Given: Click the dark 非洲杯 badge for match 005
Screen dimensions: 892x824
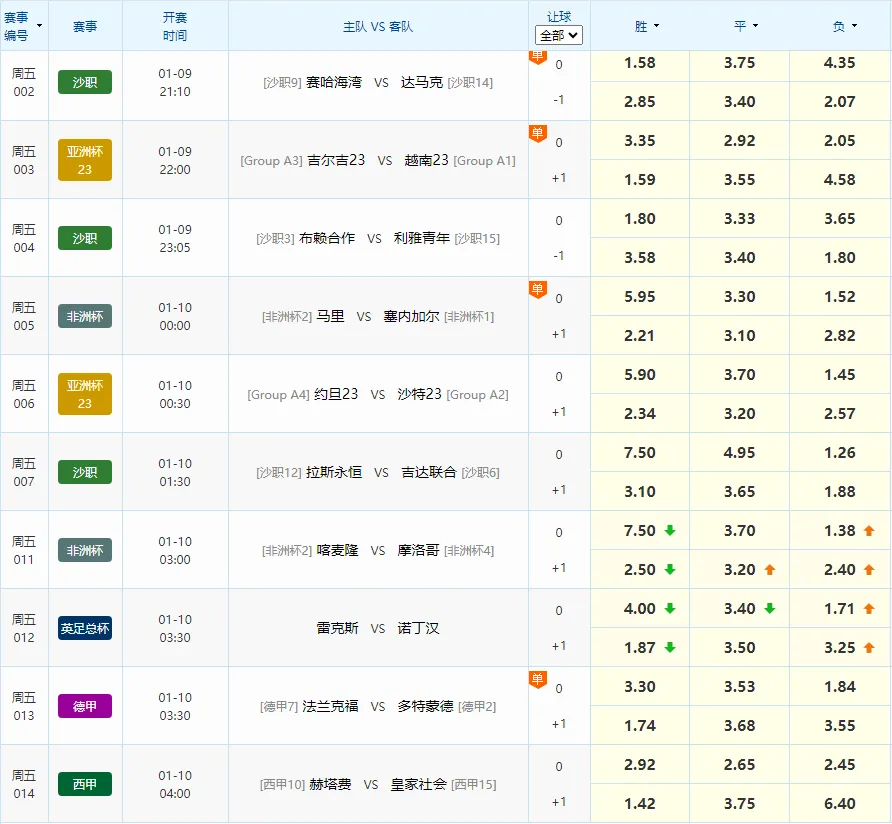Looking at the screenshot, I should [x=84, y=316].
